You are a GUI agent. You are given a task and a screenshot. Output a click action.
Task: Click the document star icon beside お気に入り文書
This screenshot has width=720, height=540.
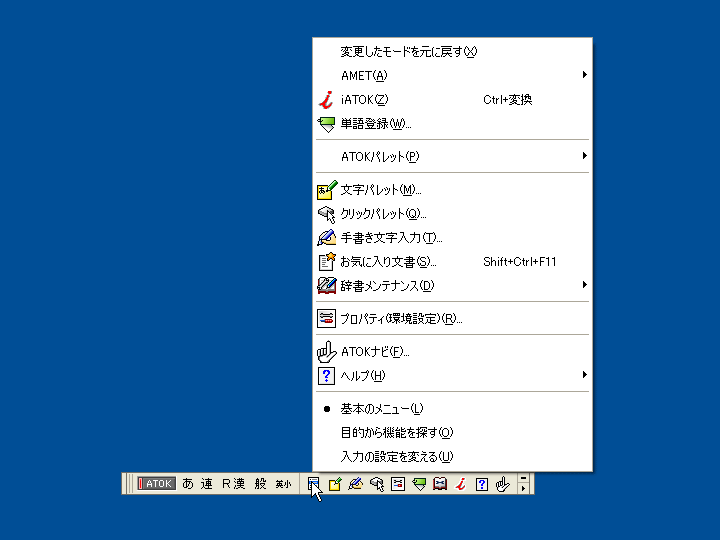coord(327,262)
